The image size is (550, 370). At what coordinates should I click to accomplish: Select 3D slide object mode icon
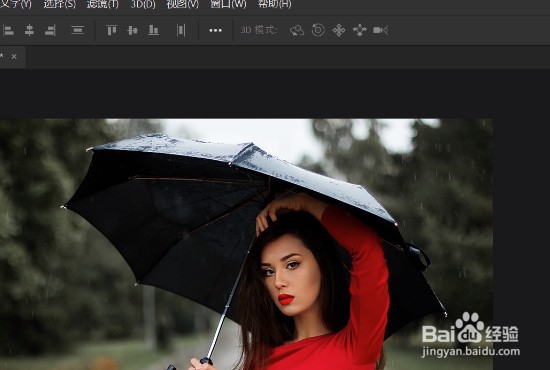tap(360, 31)
